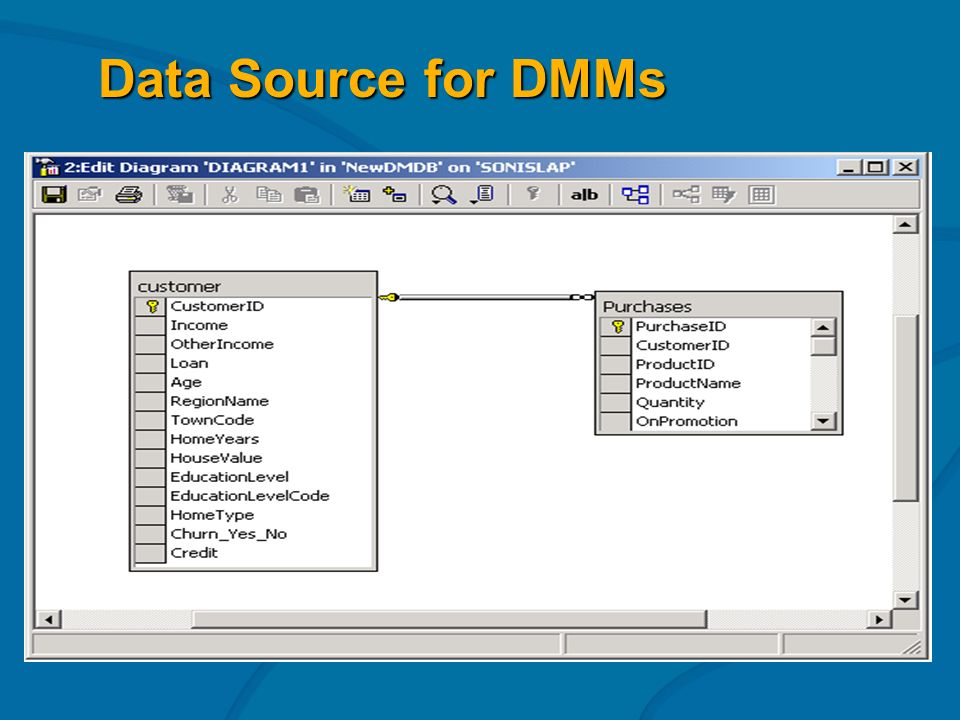Image resolution: width=960 pixels, height=720 pixels.
Task: Select the OtherIncome column name
Action: pyautogui.click(x=222, y=344)
